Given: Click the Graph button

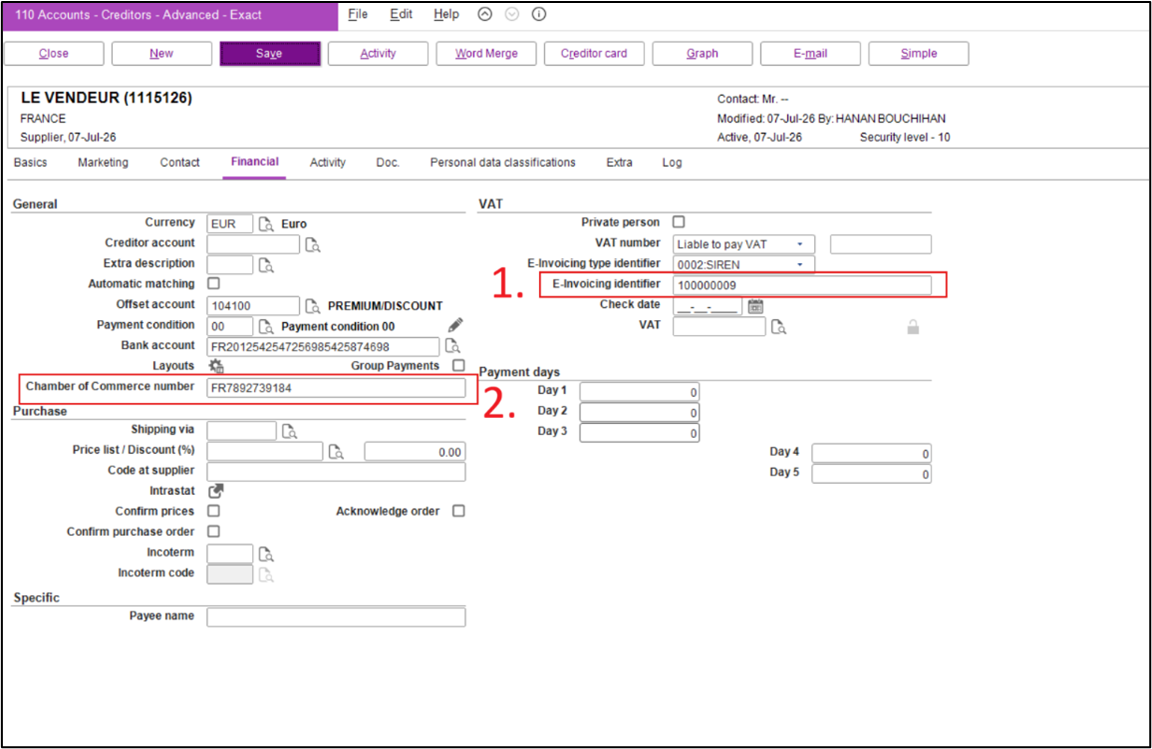Looking at the screenshot, I should point(702,54).
